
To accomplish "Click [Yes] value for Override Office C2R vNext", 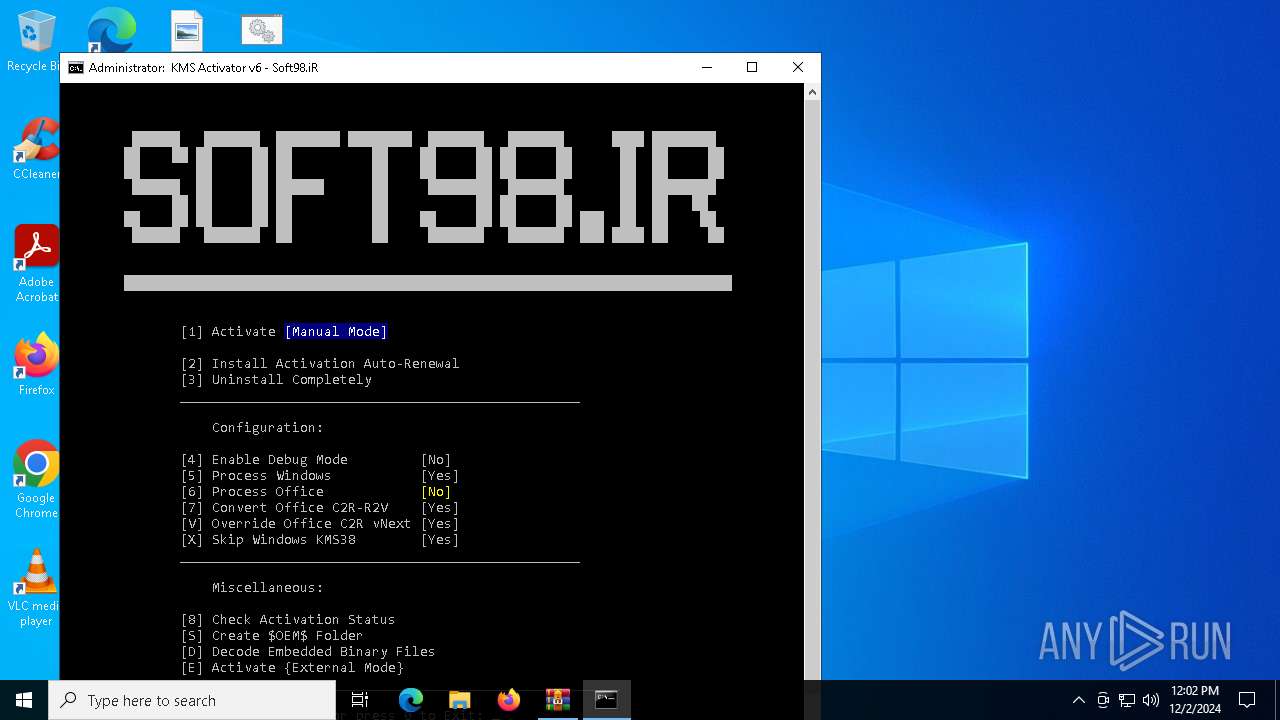I will [440, 524].
